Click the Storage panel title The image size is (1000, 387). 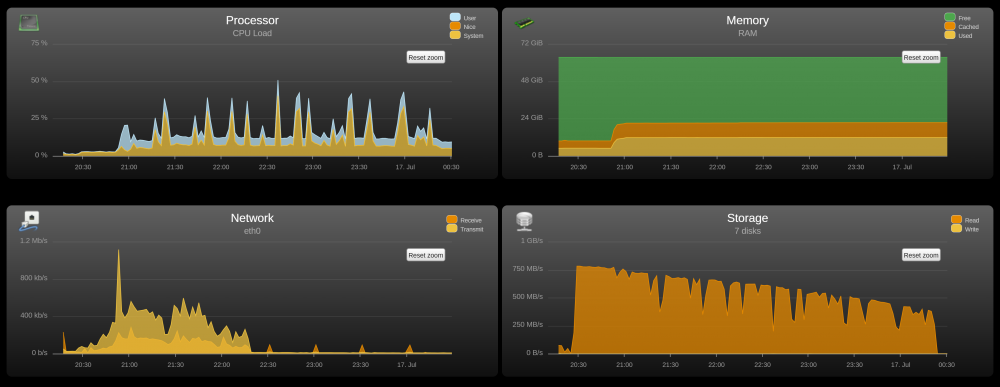click(747, 218)
